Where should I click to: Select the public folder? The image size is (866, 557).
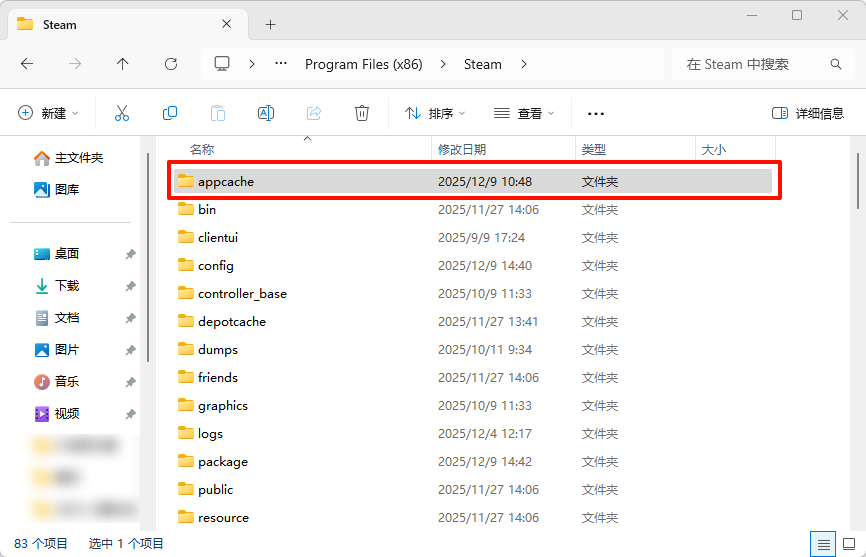pos(473,490)
